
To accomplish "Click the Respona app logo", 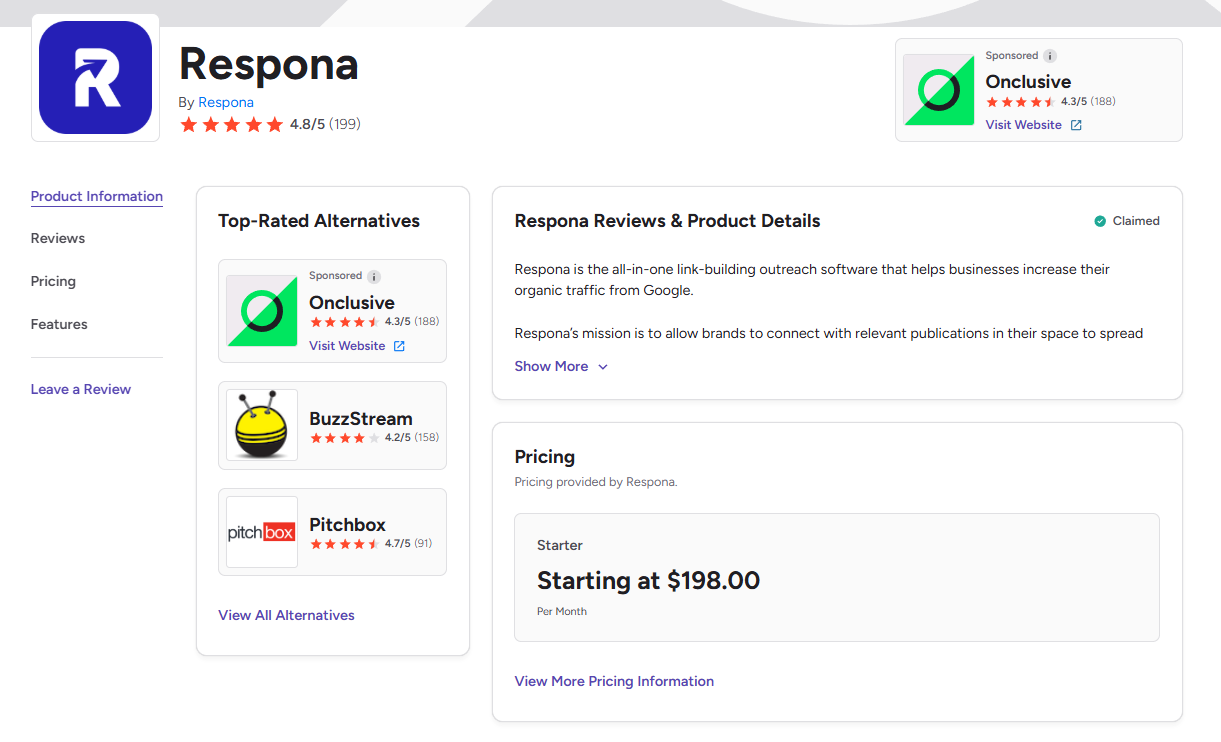I will click(x=95, y=77).
